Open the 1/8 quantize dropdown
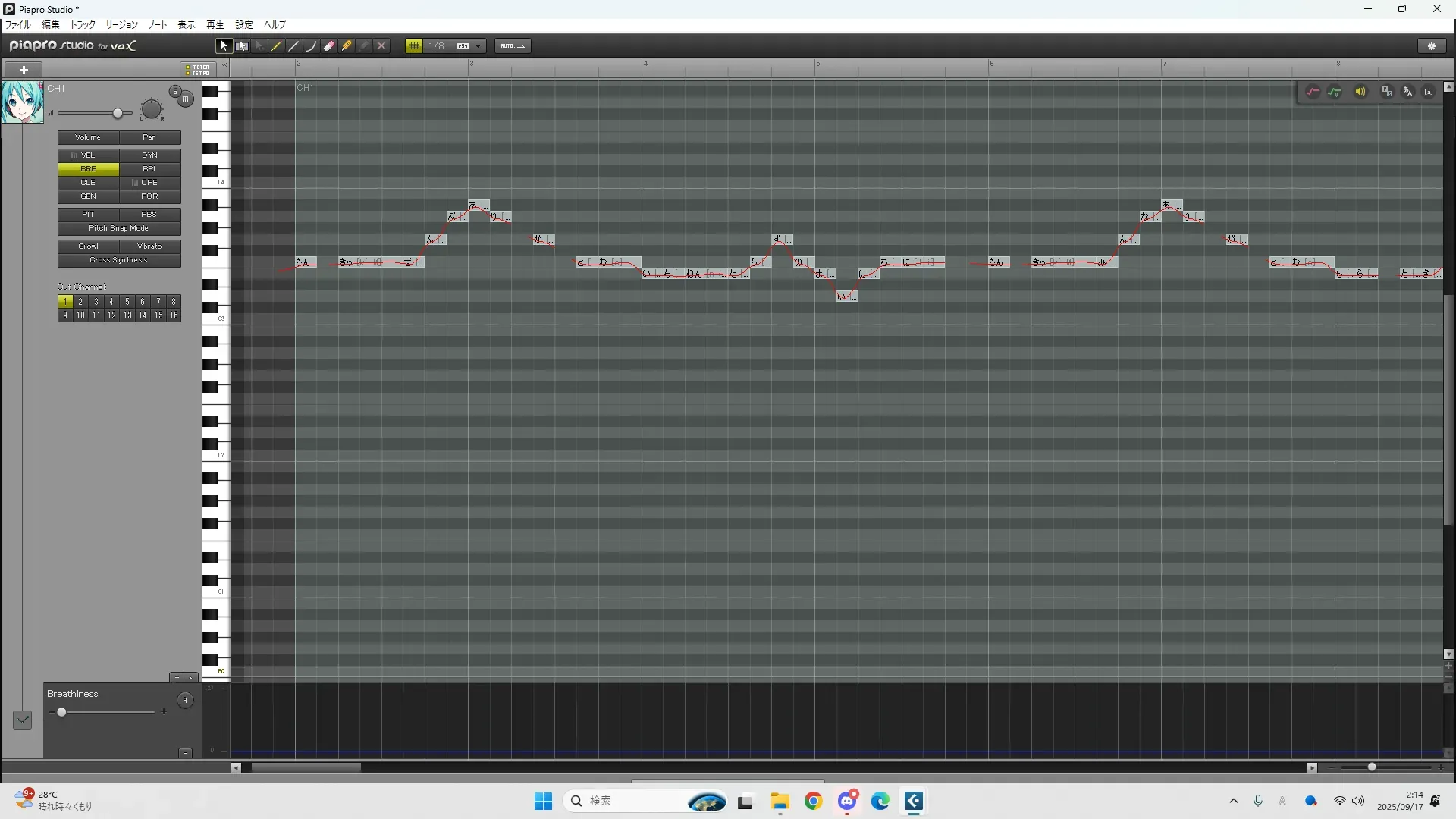Image resolution: width=1456 pixels, height=819 pixels. tap(478, 46)
